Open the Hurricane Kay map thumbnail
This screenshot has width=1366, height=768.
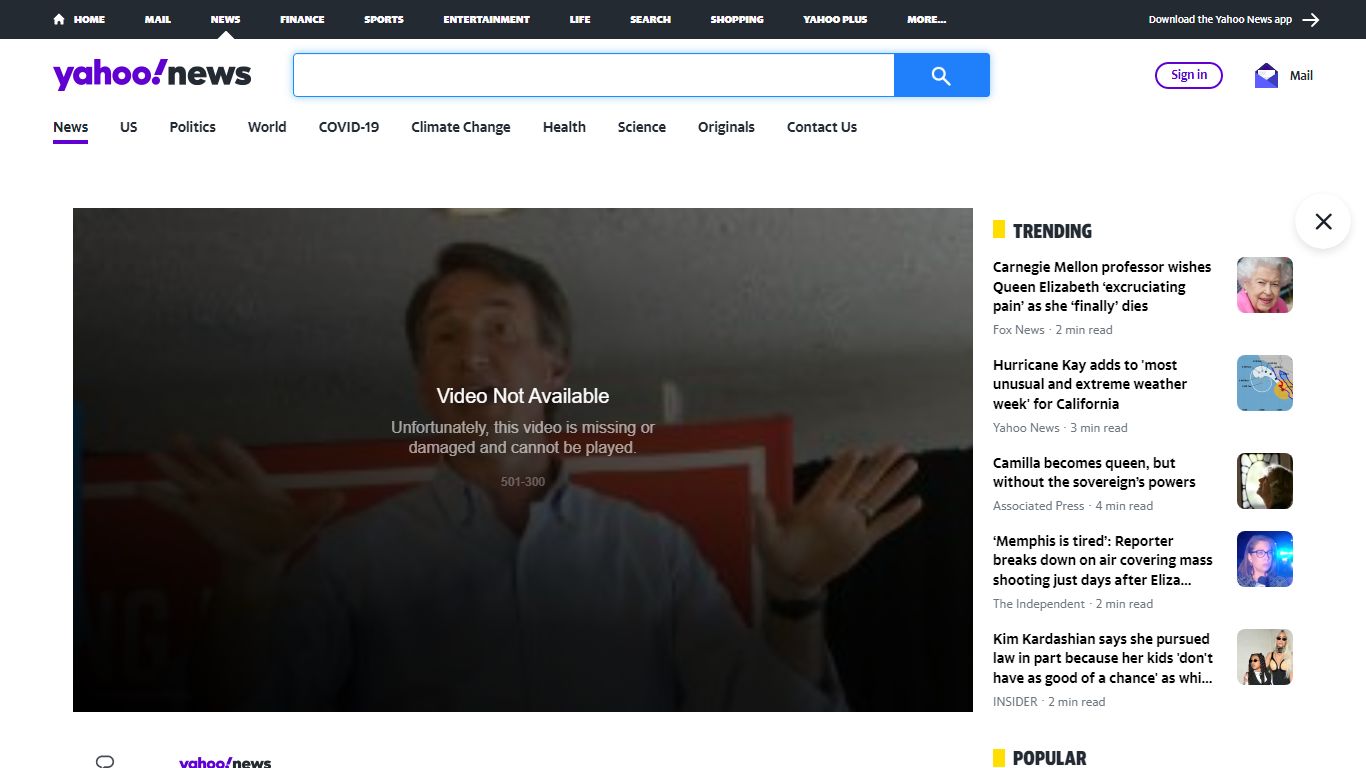point(1265,383)
